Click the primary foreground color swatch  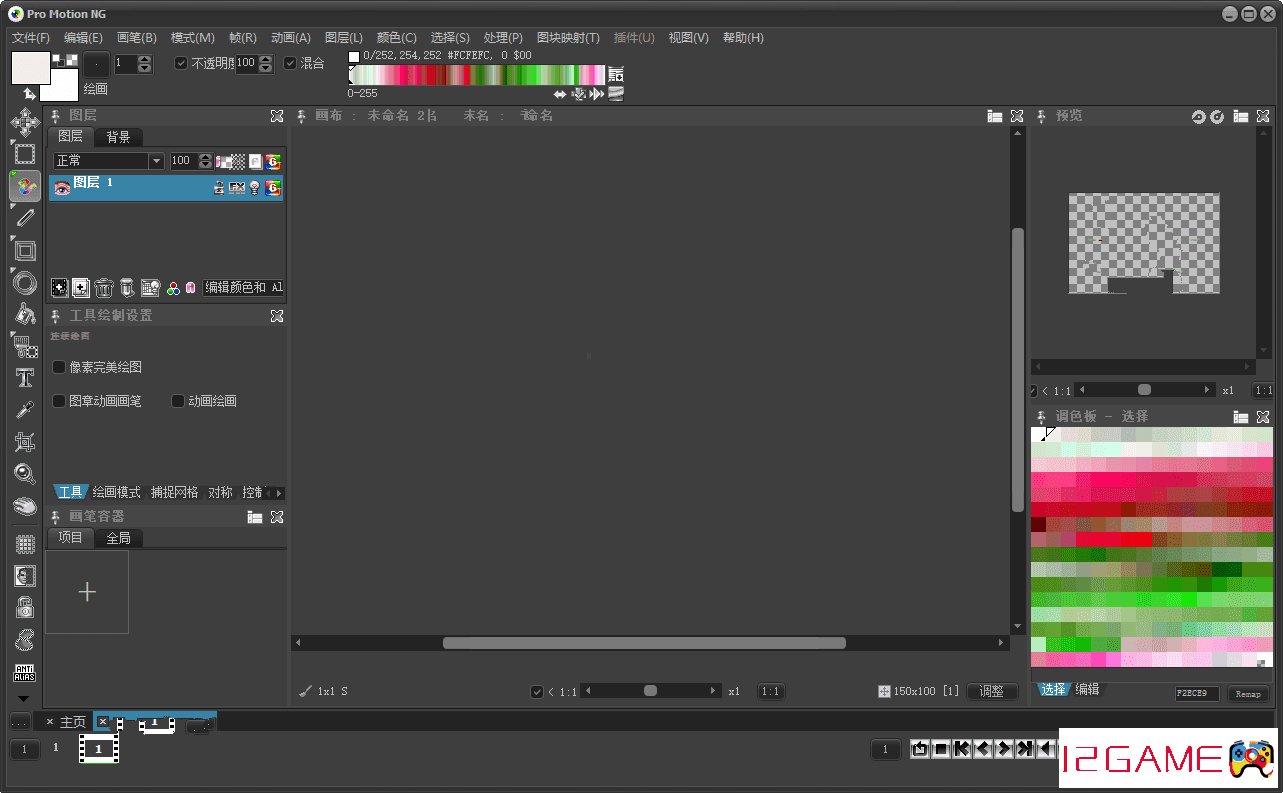coord(30,68)
